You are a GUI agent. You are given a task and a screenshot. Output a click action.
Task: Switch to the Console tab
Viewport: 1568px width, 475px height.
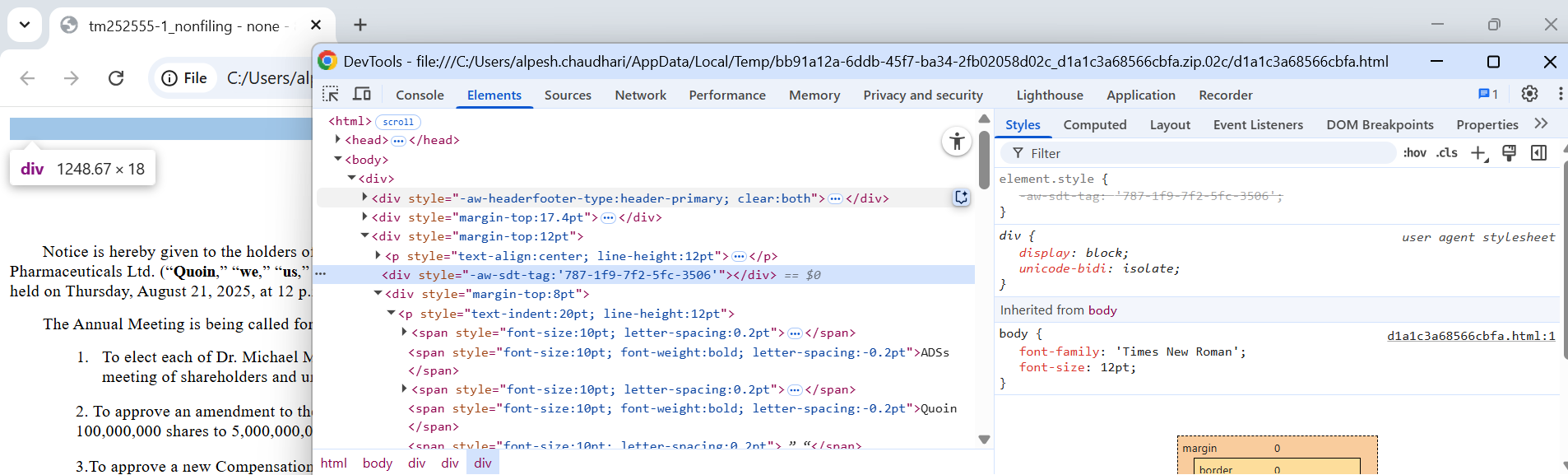(420, 95)
